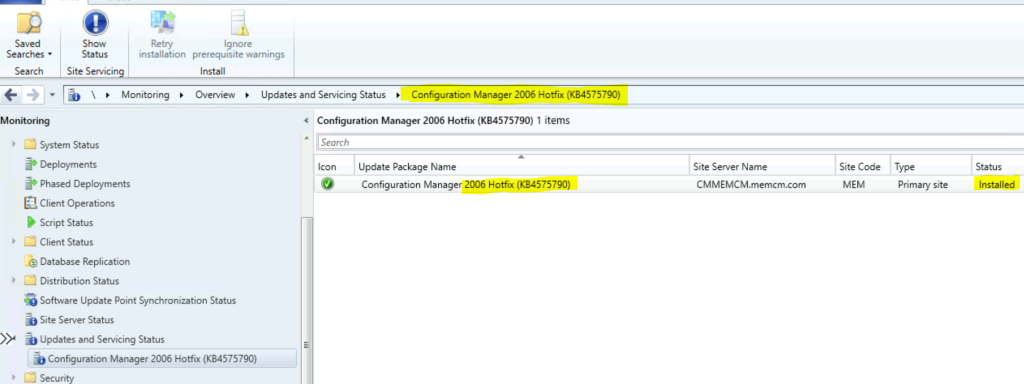The height and width of the screenshot is (384, 1024).
Task: Select the Security folder icon
Action: 30,377
